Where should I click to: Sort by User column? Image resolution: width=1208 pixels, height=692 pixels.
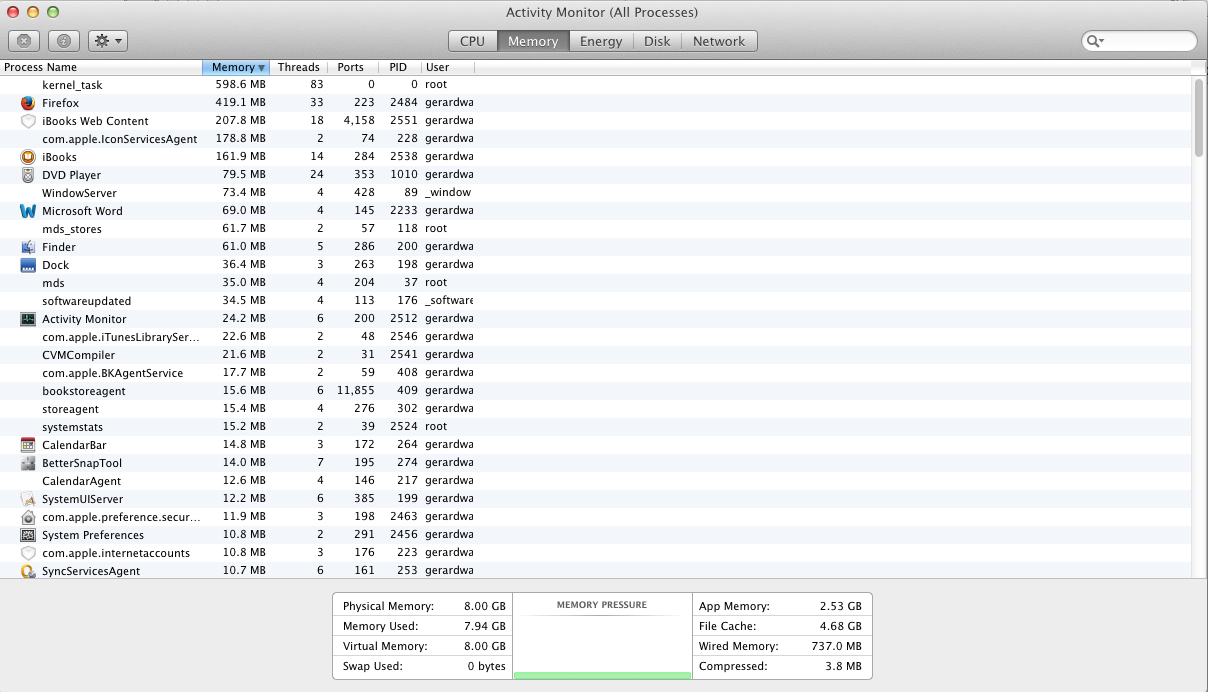[447, 67]
